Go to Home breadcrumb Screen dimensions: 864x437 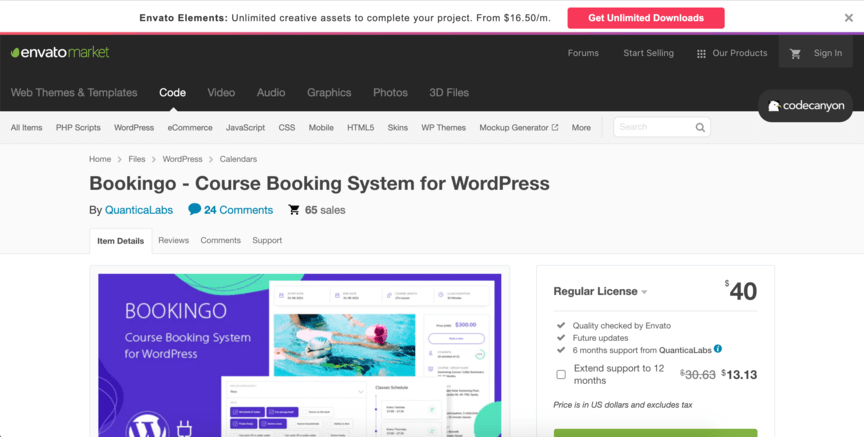pos(100,159)
